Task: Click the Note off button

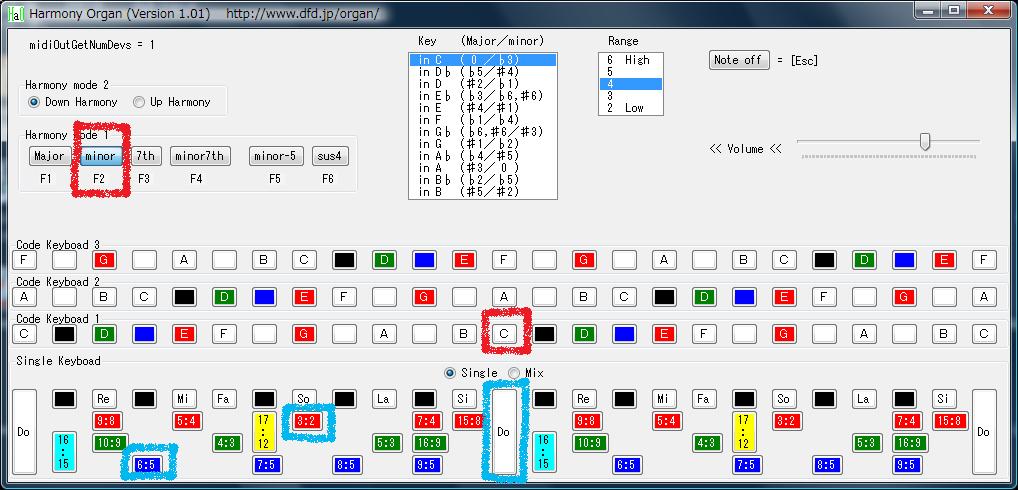Action: point(738,60)
